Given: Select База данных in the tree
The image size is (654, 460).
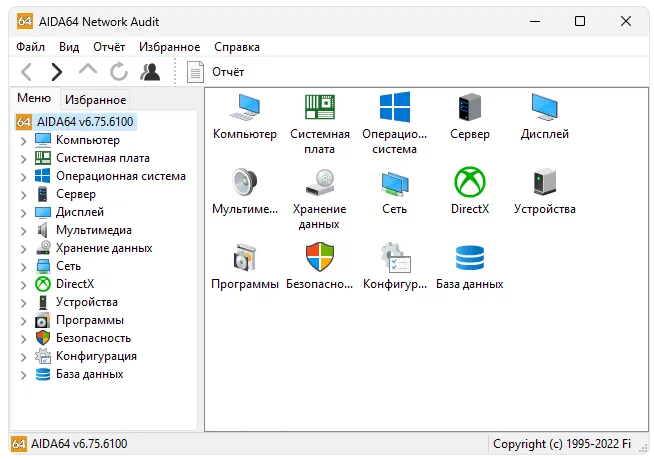Looking at the screenshot, I should click(89, 374).
